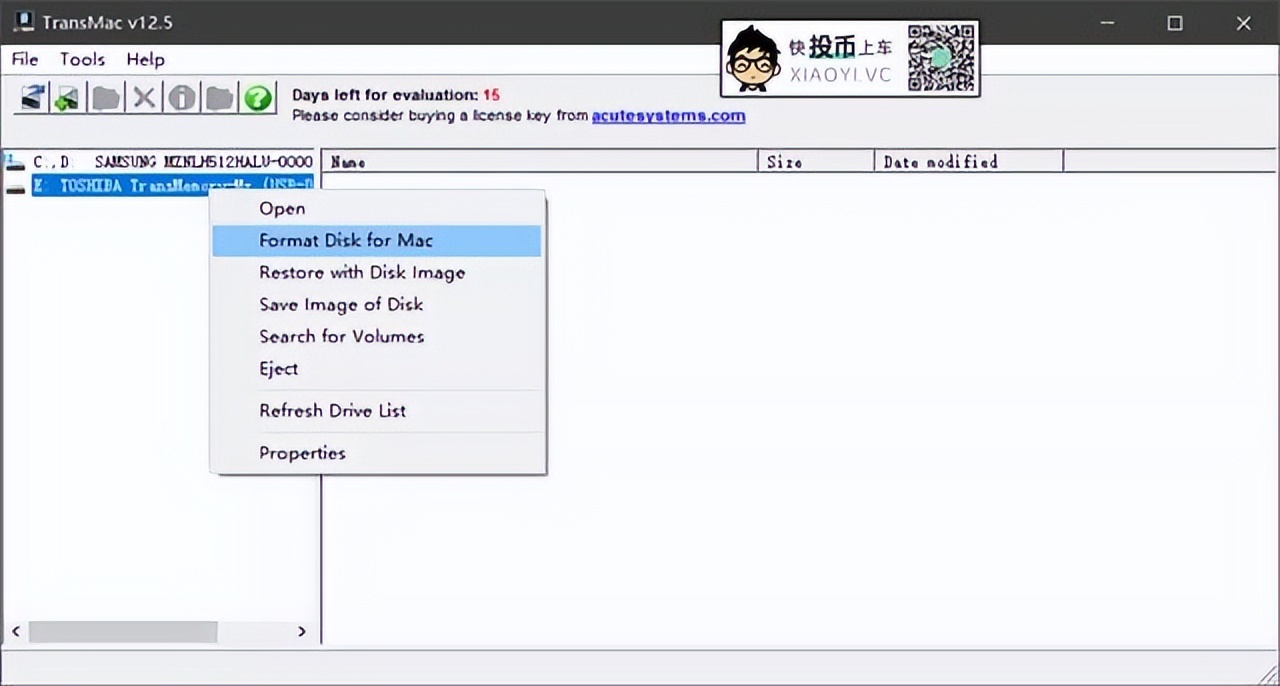Choose Open in the context menu
Viewport: 1280px width, 686px height.
pos(377,208)
